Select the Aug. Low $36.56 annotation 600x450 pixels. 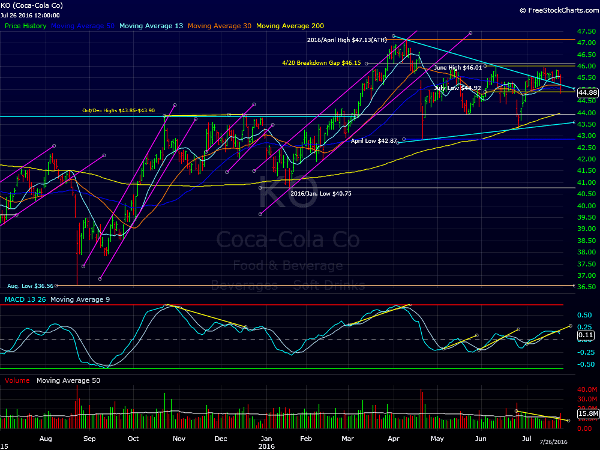(x=30, y=286)
